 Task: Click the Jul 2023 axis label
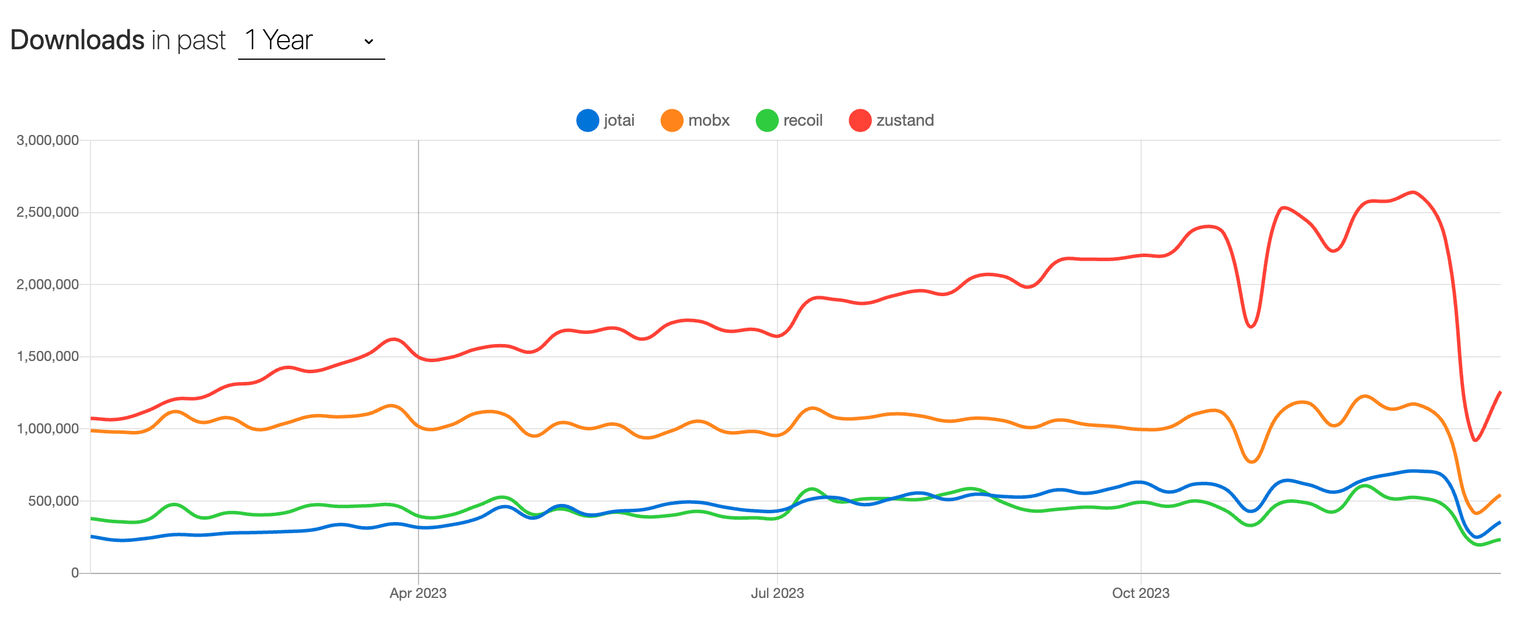(777, 592)
